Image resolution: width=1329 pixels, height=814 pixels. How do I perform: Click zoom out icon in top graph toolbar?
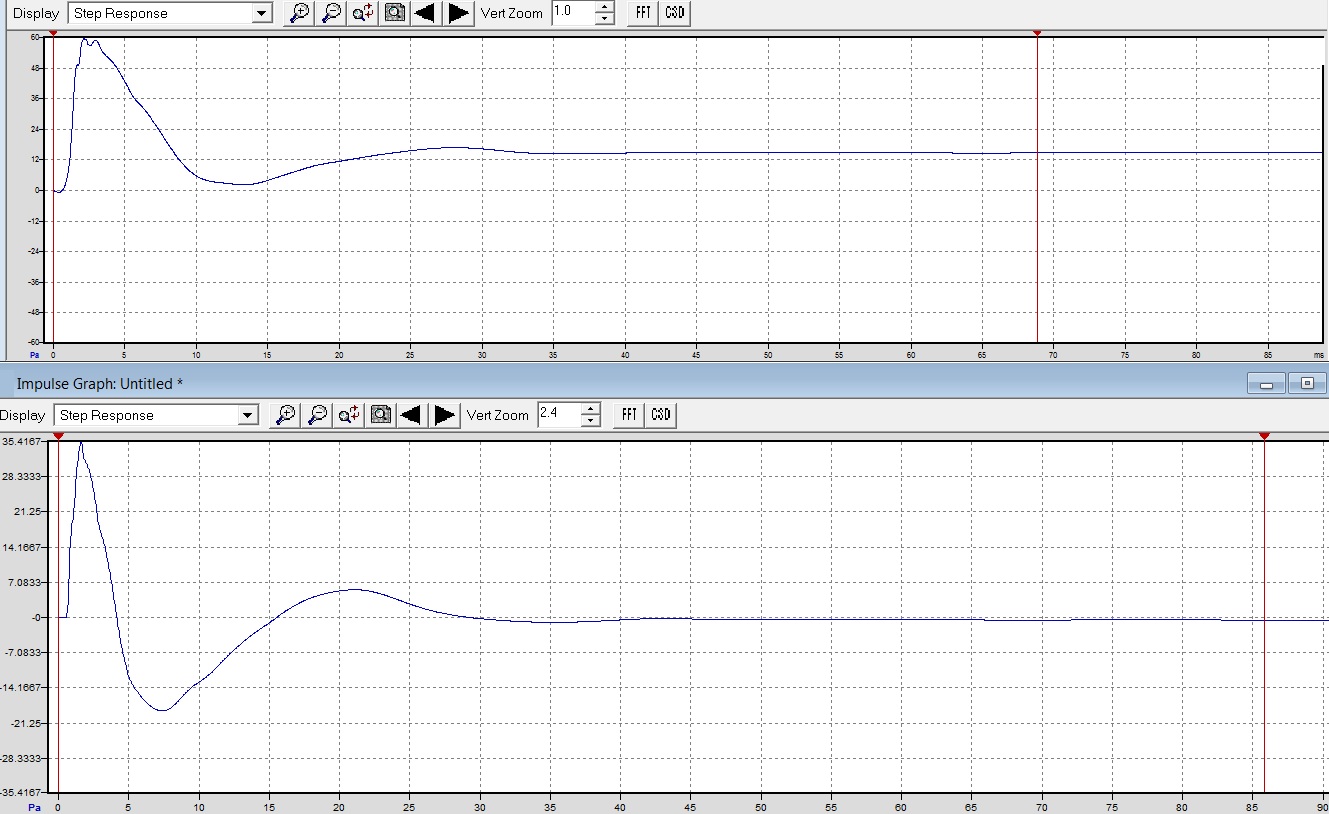tap(330, 13)
